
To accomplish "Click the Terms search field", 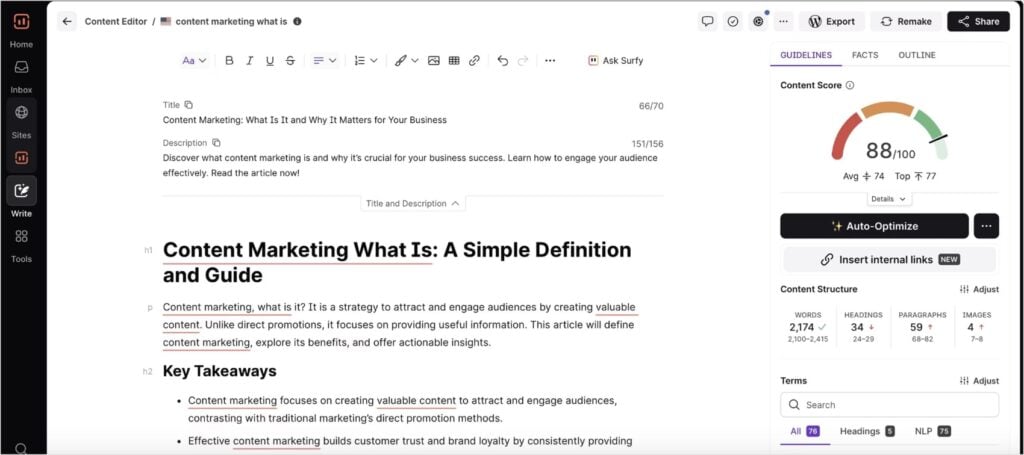I will pyautogui.click(x=889, y=405).
